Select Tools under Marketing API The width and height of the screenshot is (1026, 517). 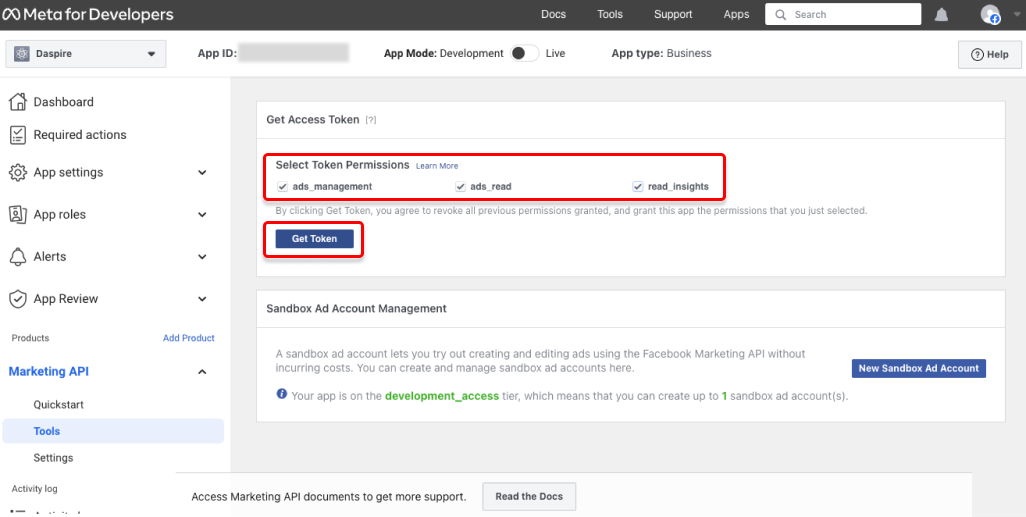tap(113, 431)
